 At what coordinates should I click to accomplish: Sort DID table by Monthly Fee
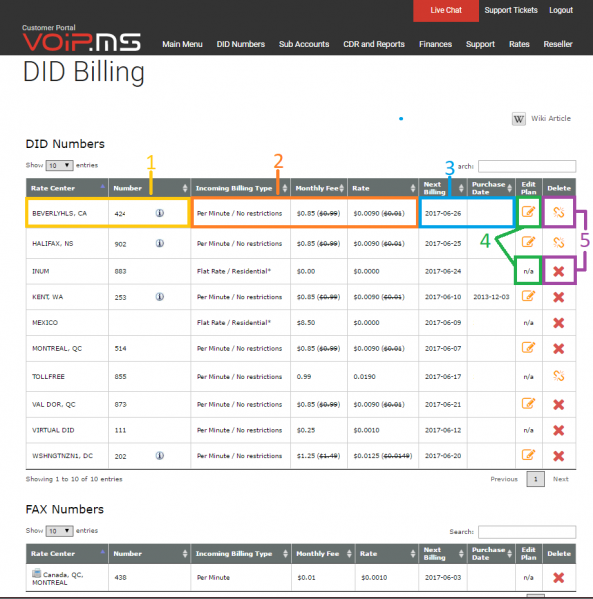click(x=319, y=188)
